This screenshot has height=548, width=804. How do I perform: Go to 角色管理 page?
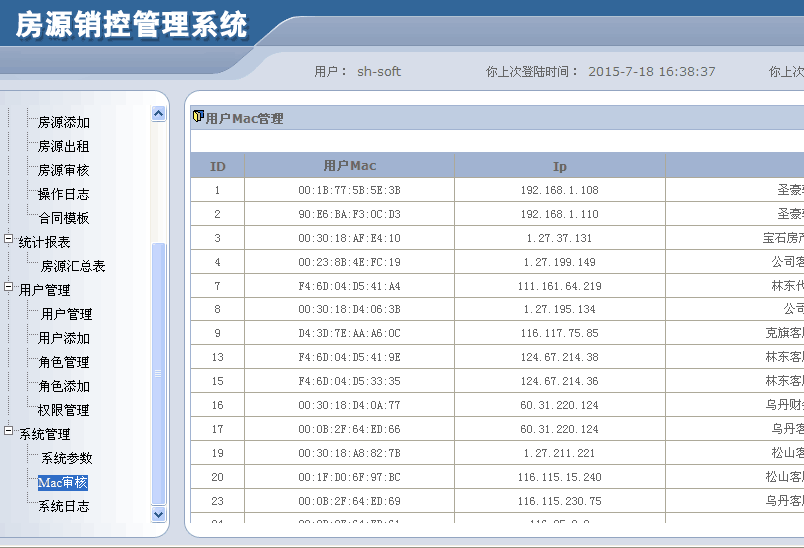pyautogui.click(x=64, y=362)
